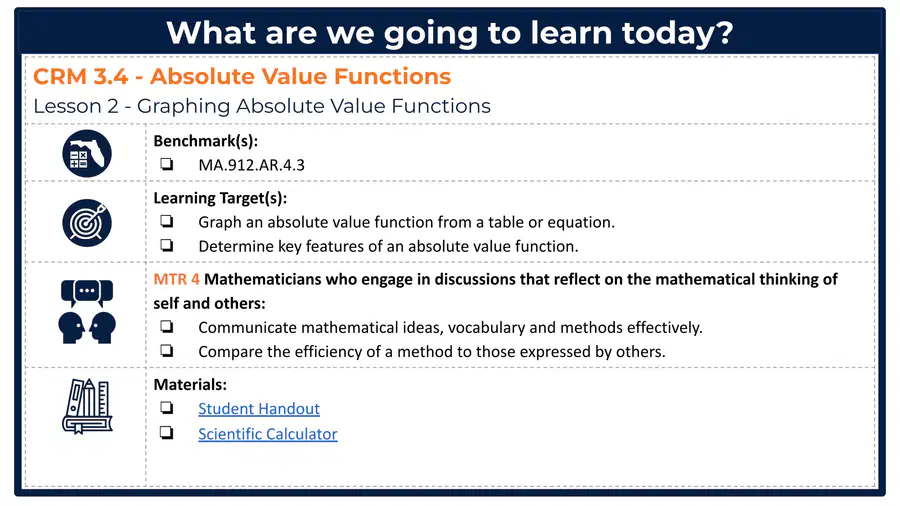This screenshot has height=506, width=900.
Task: Check the box beside Student Handout
Action: click(166, 408)
